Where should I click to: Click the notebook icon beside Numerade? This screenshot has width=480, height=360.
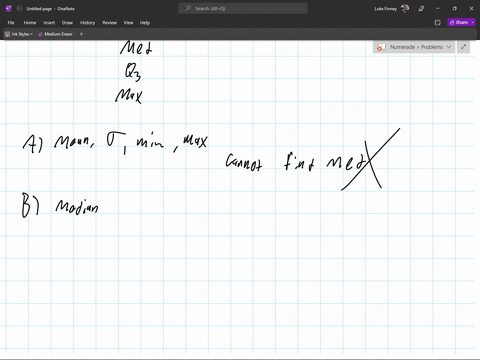(x=381, y=47)
